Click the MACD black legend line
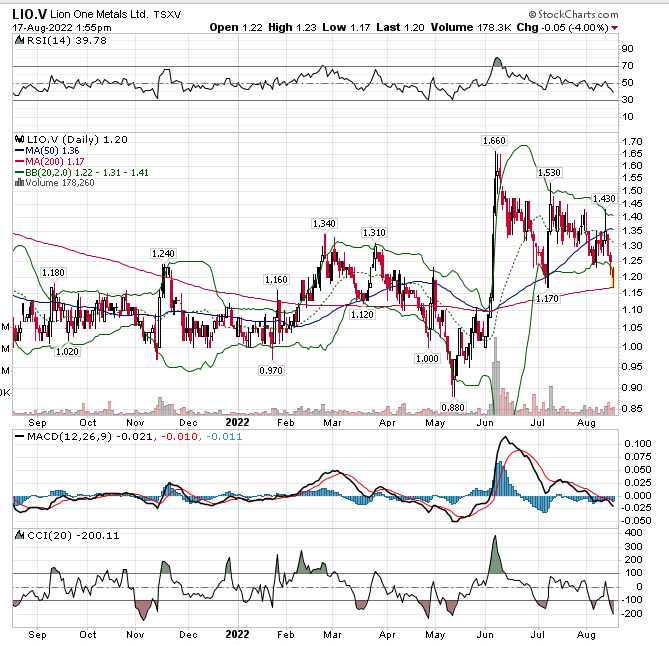Viewport: 669px width, 646px height. pos(19,436)
